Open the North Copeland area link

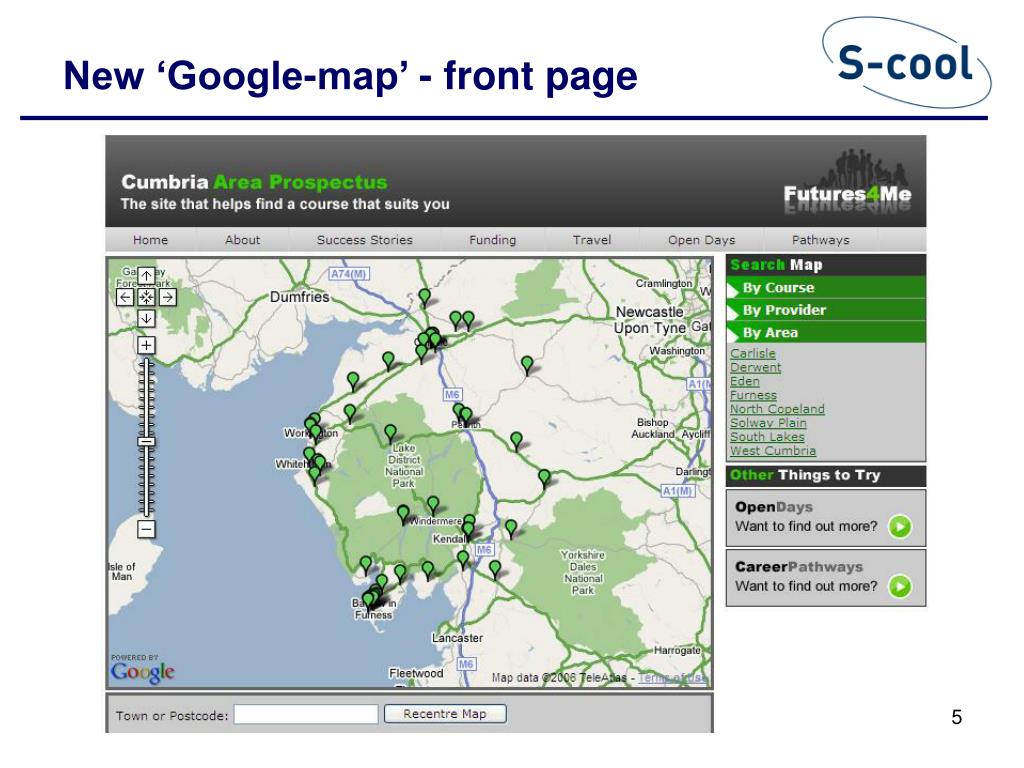(777, 409)
